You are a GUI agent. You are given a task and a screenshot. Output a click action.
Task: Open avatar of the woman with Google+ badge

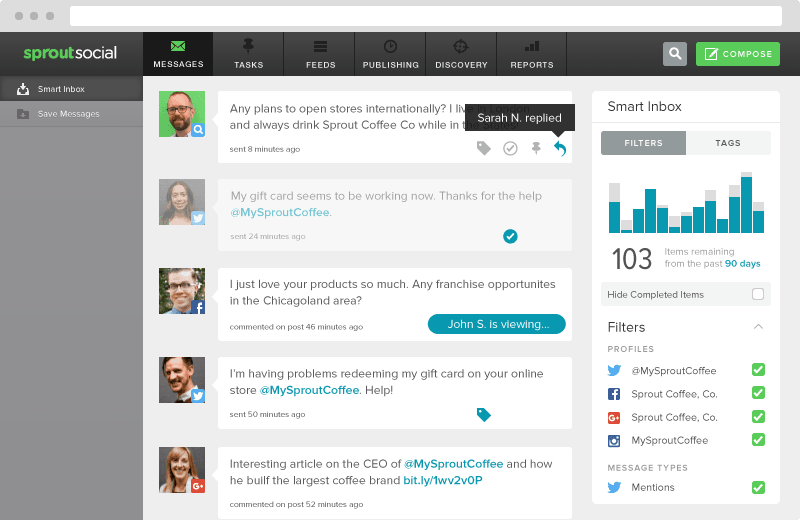[x=182, y=470]
